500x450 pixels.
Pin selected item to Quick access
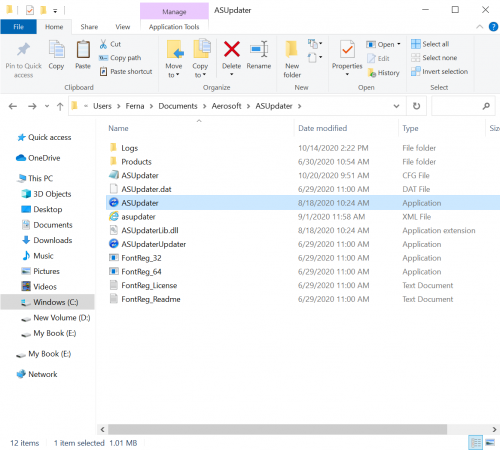pos(23,59)
